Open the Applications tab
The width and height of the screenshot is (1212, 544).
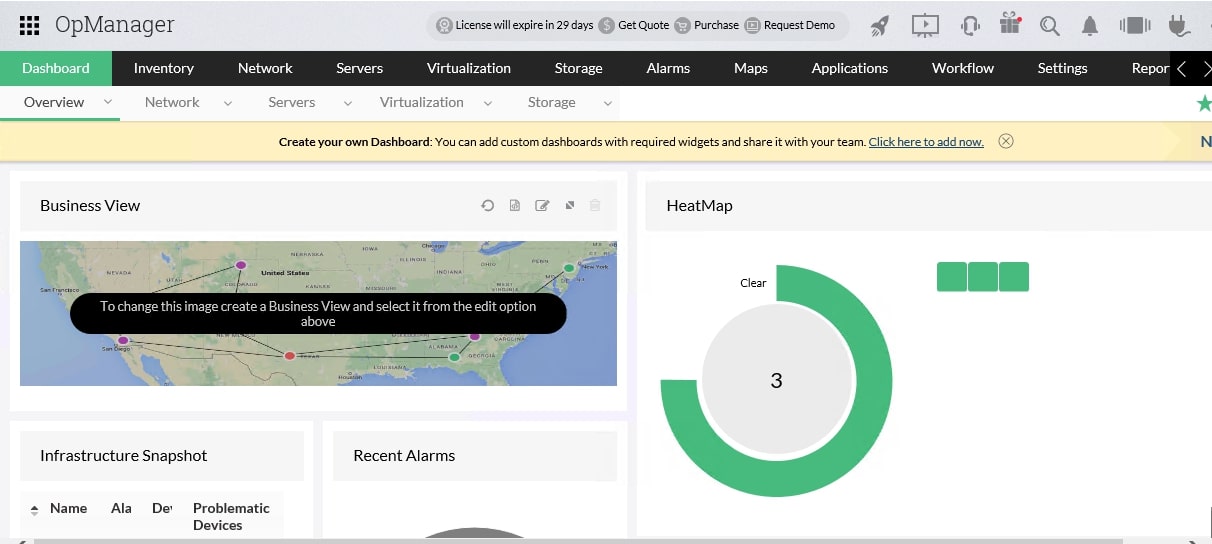point(850,68)
